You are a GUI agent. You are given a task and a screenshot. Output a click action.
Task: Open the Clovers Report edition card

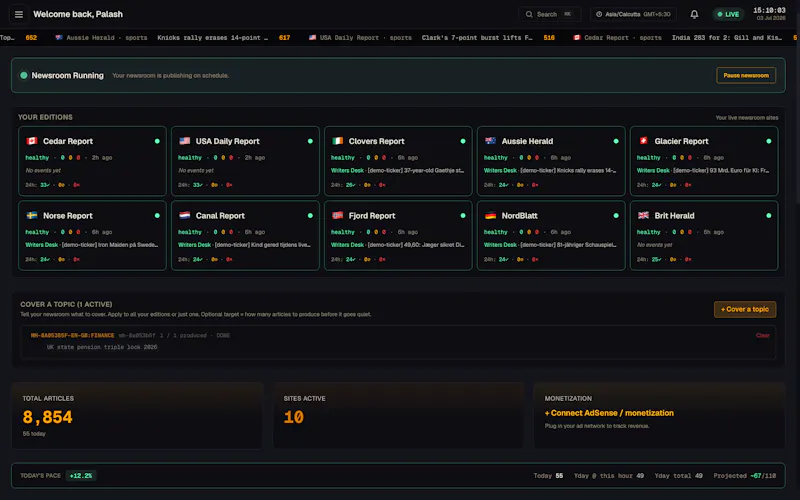click(398, 161)
